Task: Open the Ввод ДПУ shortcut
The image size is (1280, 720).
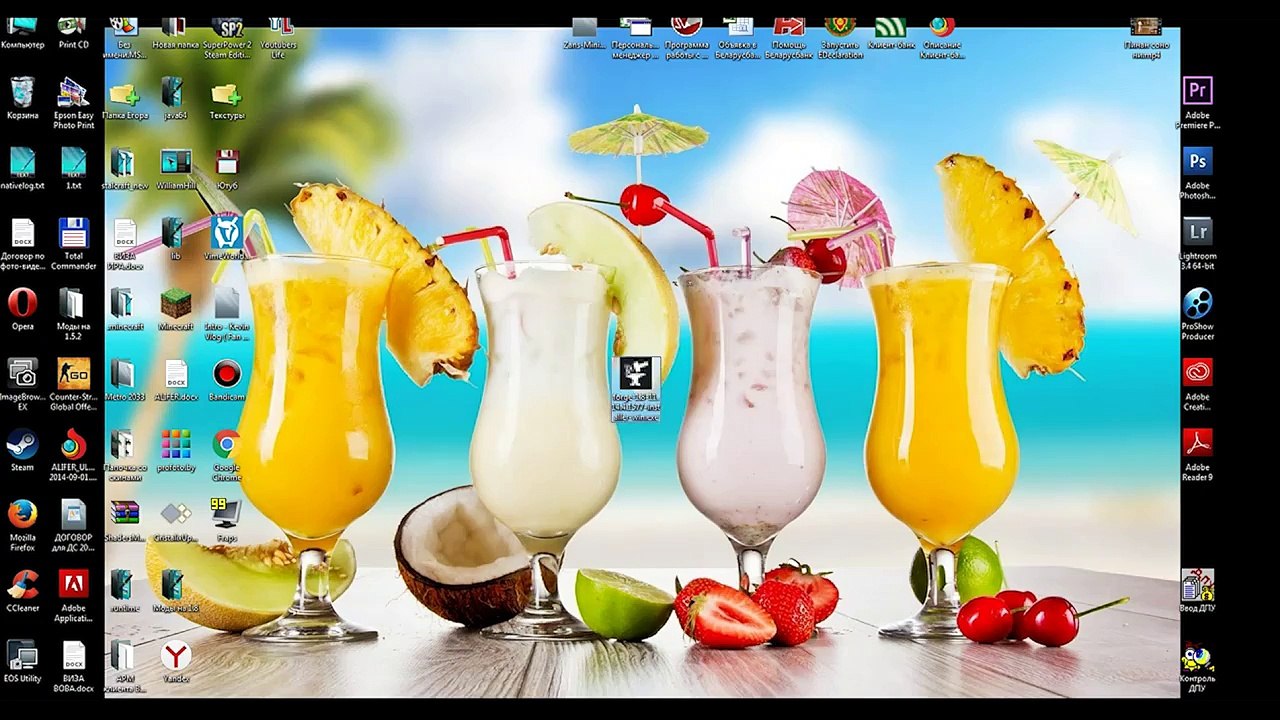Action: click(1197, 591)
